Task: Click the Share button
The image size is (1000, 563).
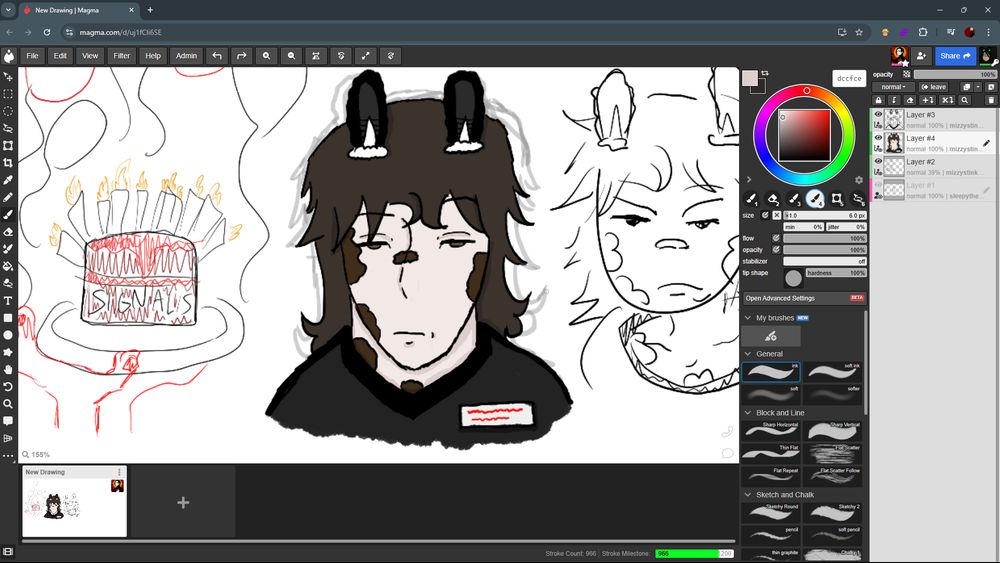Action: click(955, 56)
